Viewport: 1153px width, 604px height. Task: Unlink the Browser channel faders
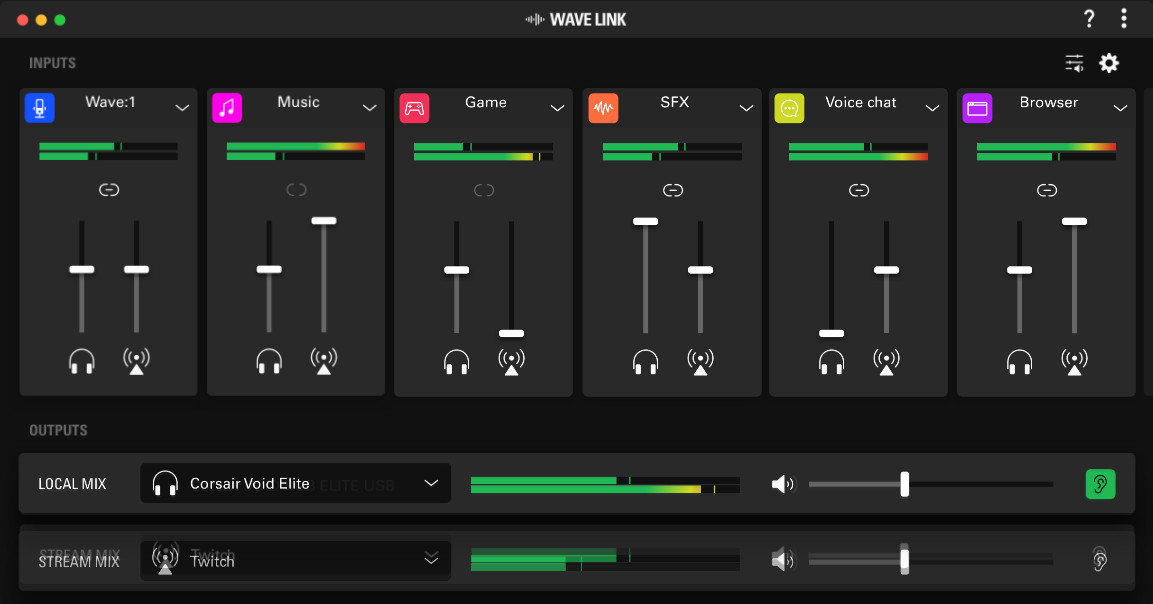[1047, 191]
